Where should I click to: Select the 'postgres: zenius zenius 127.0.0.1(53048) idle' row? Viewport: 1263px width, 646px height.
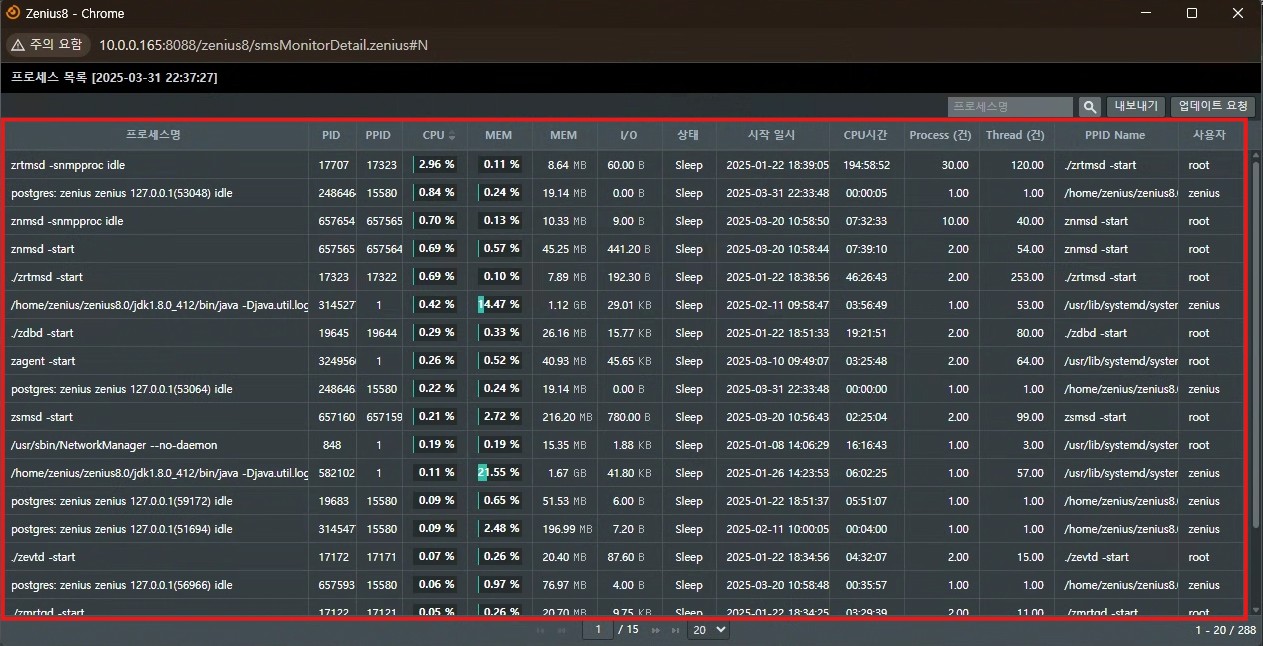coord(625,193)
